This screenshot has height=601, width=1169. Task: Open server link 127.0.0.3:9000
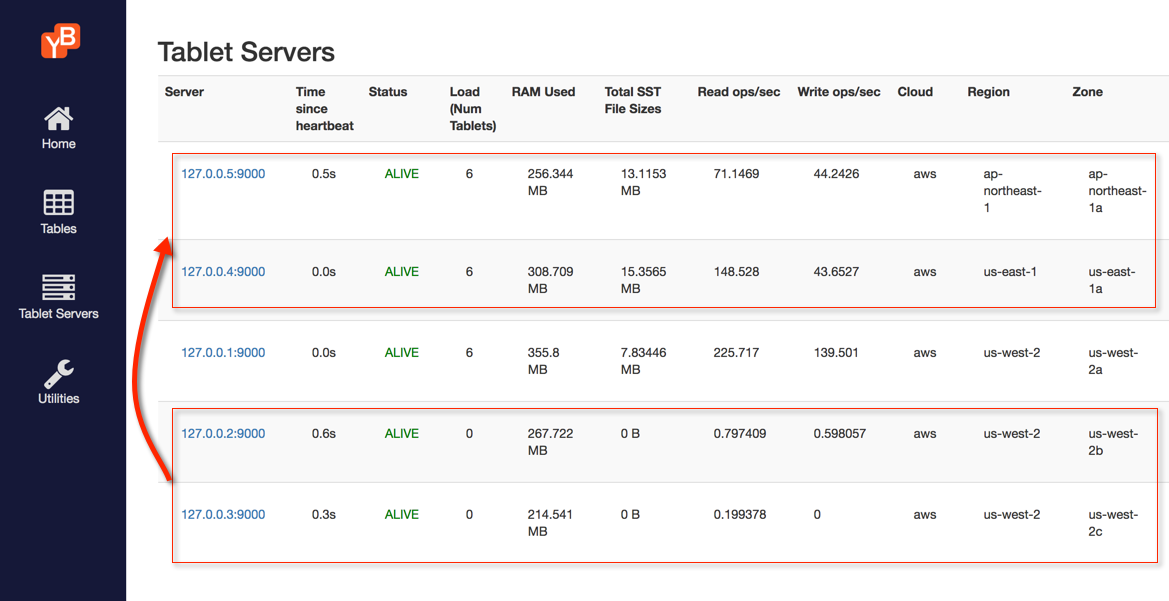click(x=223, y=515)
